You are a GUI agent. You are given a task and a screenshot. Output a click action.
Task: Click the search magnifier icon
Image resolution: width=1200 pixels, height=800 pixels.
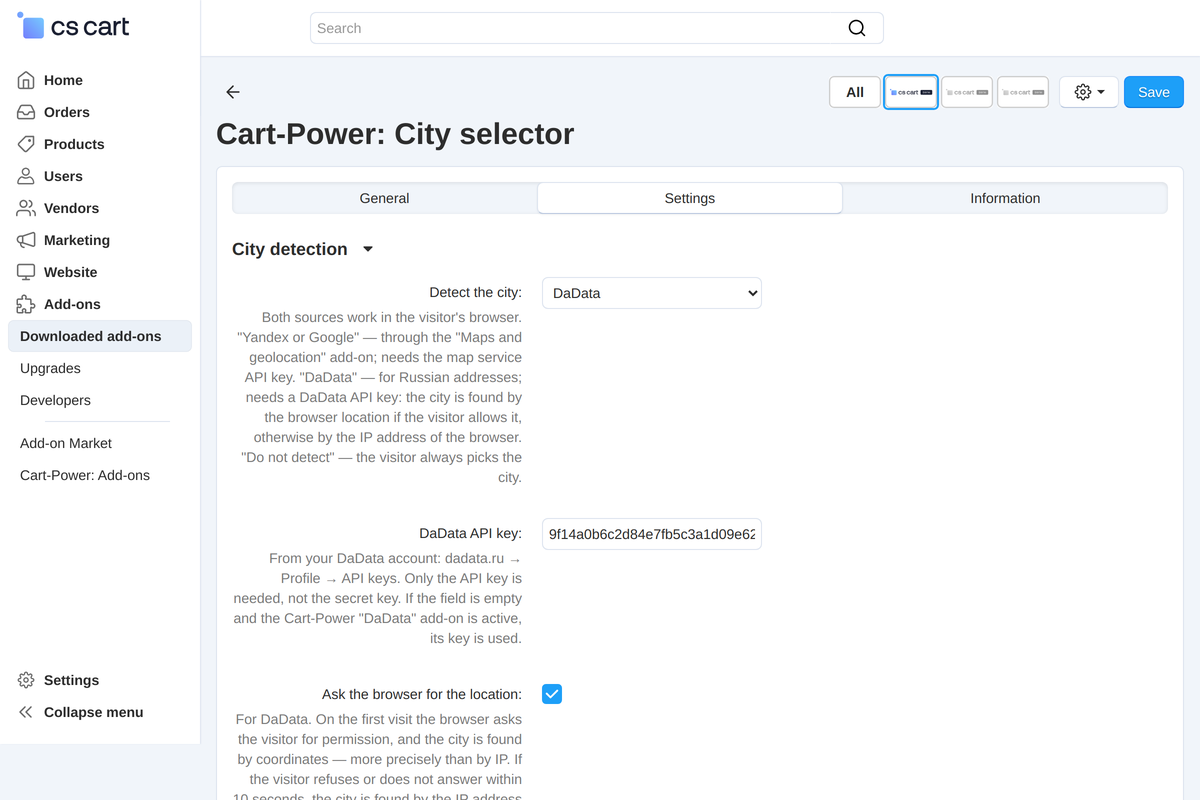point(857,28)
